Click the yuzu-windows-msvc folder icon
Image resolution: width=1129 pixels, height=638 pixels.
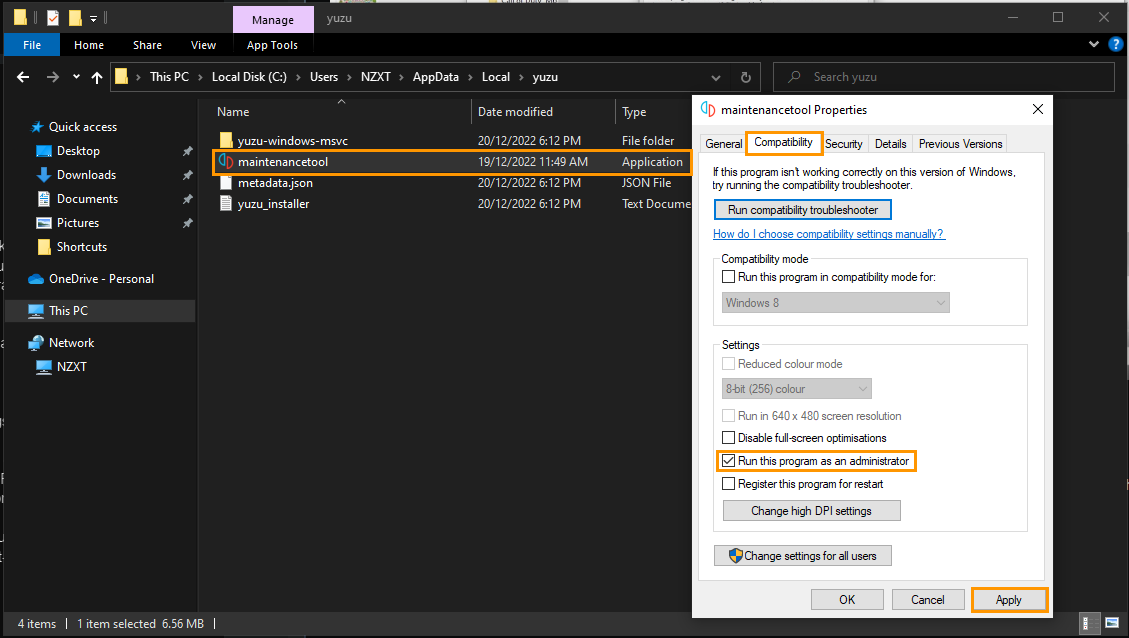[226, 140]
